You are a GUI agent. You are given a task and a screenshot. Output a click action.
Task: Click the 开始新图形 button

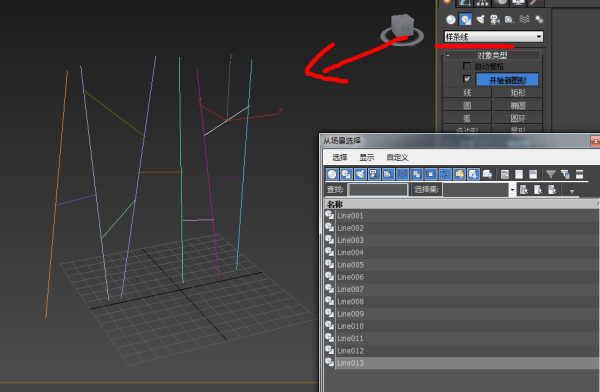[x=507, y=80]
